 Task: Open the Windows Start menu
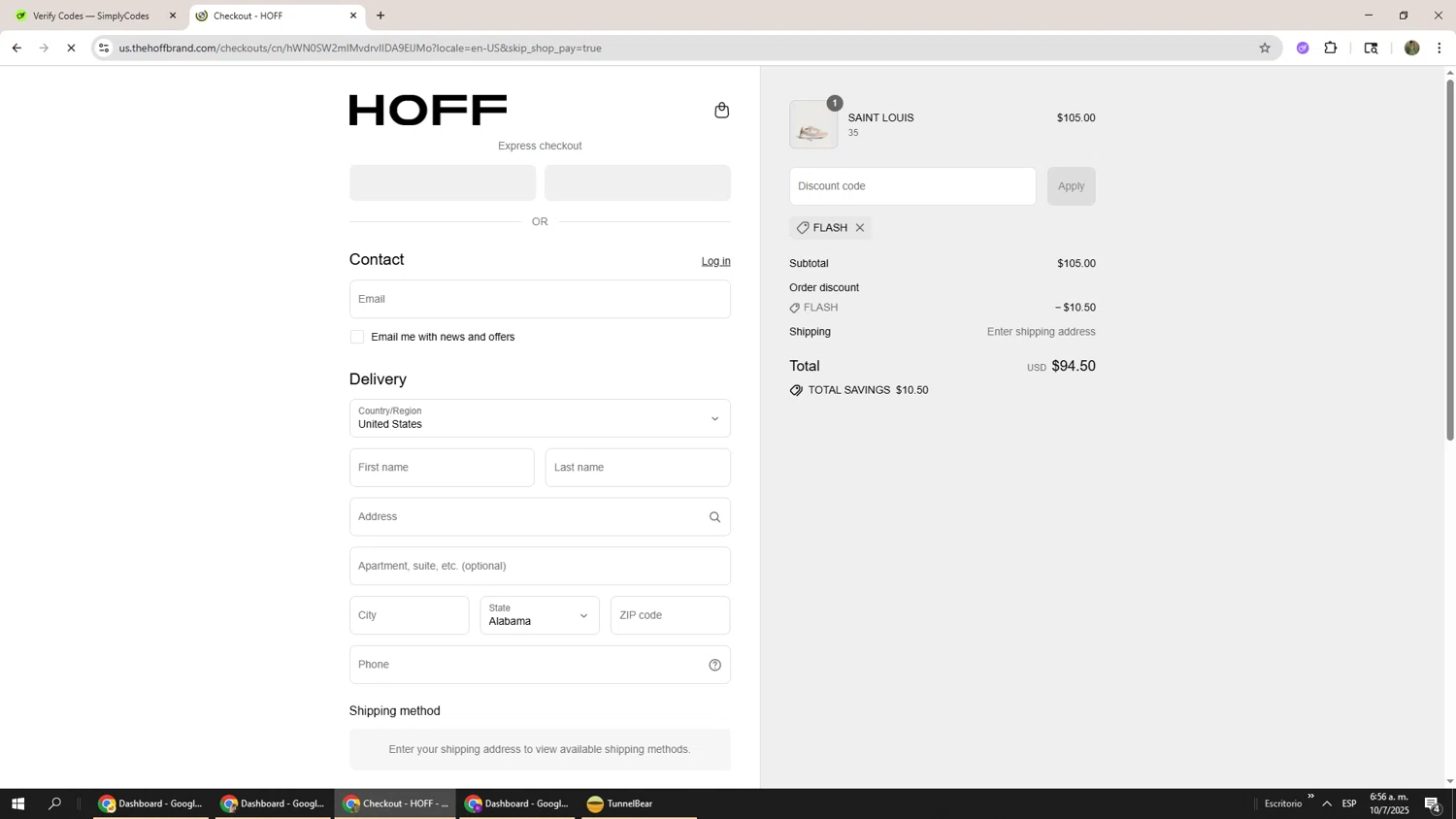pos(17,803)
